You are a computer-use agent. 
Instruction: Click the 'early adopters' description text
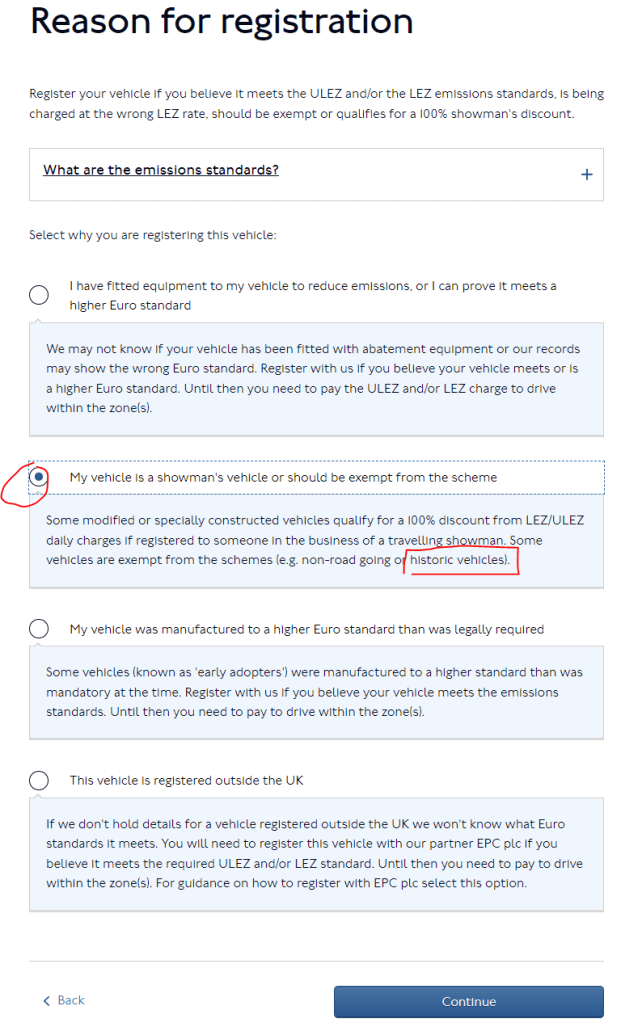[315, 692]
